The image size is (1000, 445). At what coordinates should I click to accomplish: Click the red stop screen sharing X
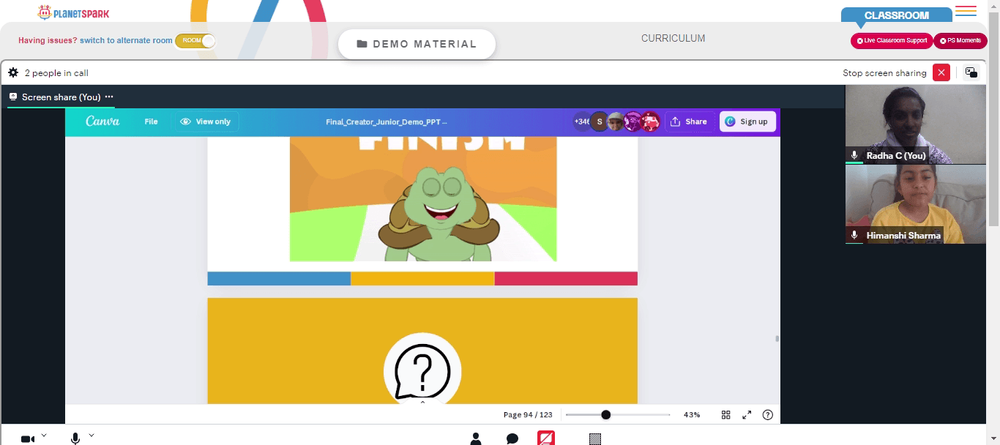tap(941, 73)
